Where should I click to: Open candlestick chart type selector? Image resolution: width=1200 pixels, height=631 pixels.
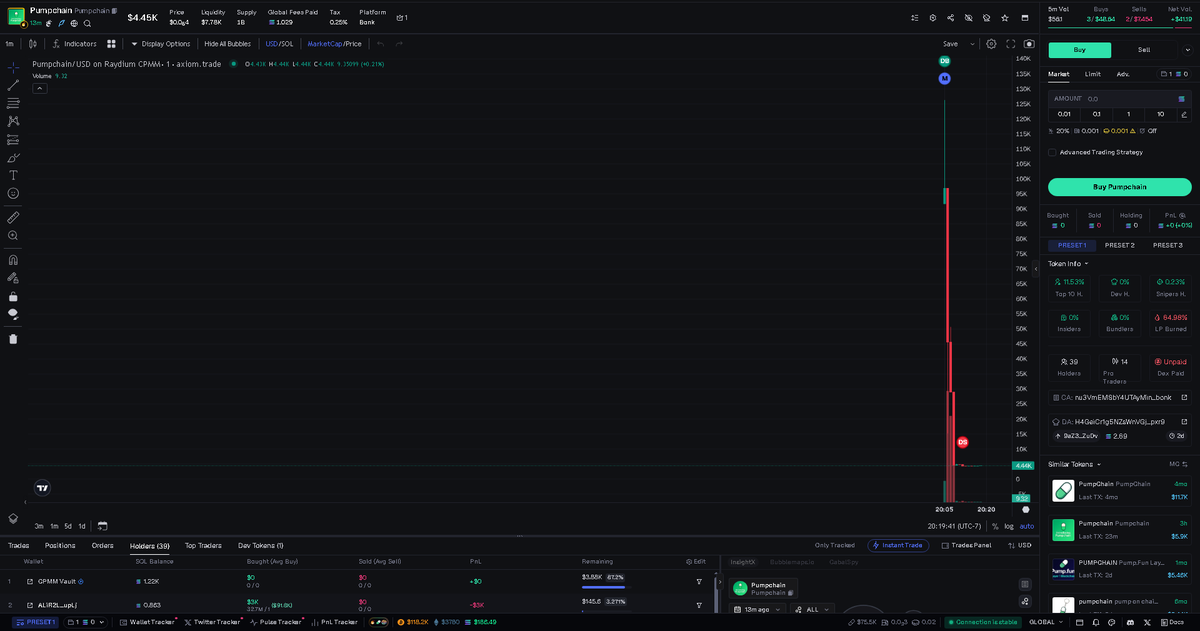pyautogui.click(x=33, y=44)
